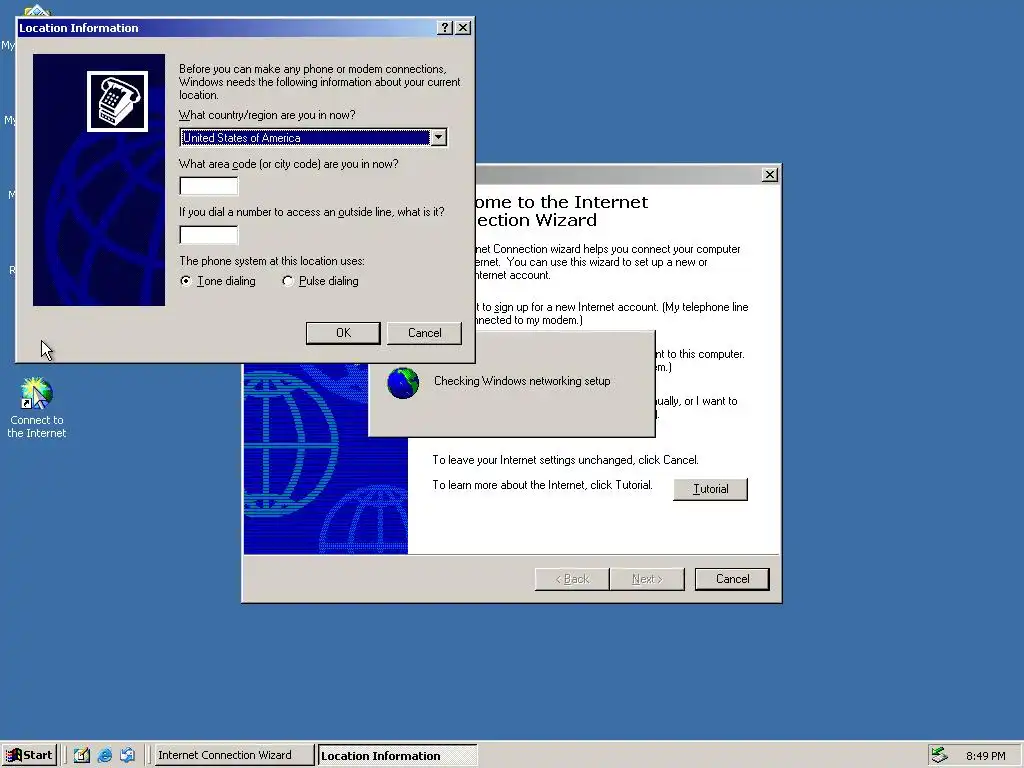Viewport: 1024px width, 768px height.
Task: Click the Back button in the wizard
Action: 572,579
